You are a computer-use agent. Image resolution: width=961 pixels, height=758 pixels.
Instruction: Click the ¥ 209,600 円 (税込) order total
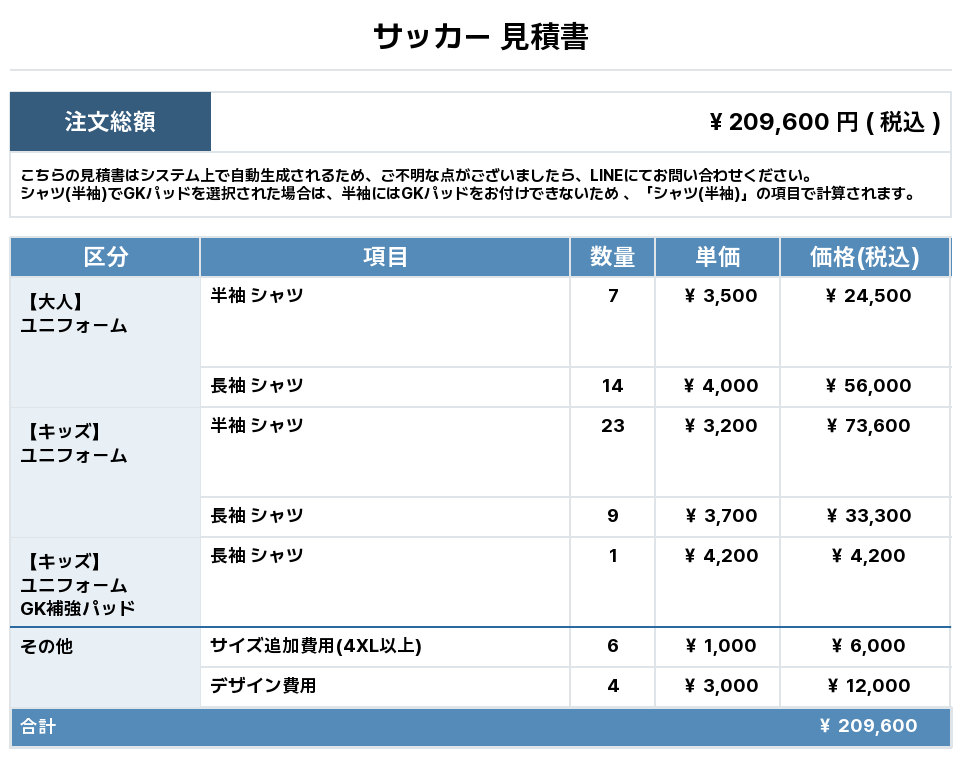point(824,122)
